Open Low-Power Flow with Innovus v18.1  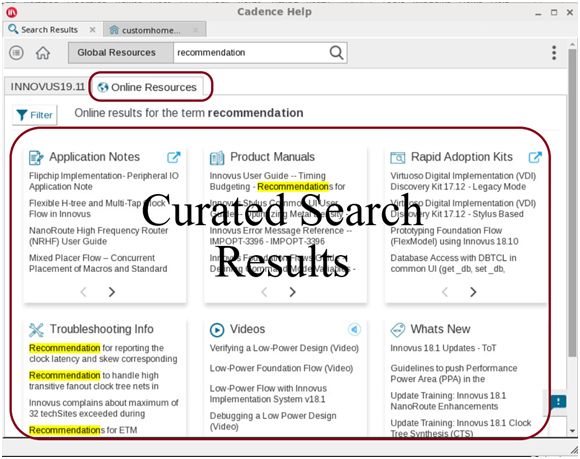268,394
